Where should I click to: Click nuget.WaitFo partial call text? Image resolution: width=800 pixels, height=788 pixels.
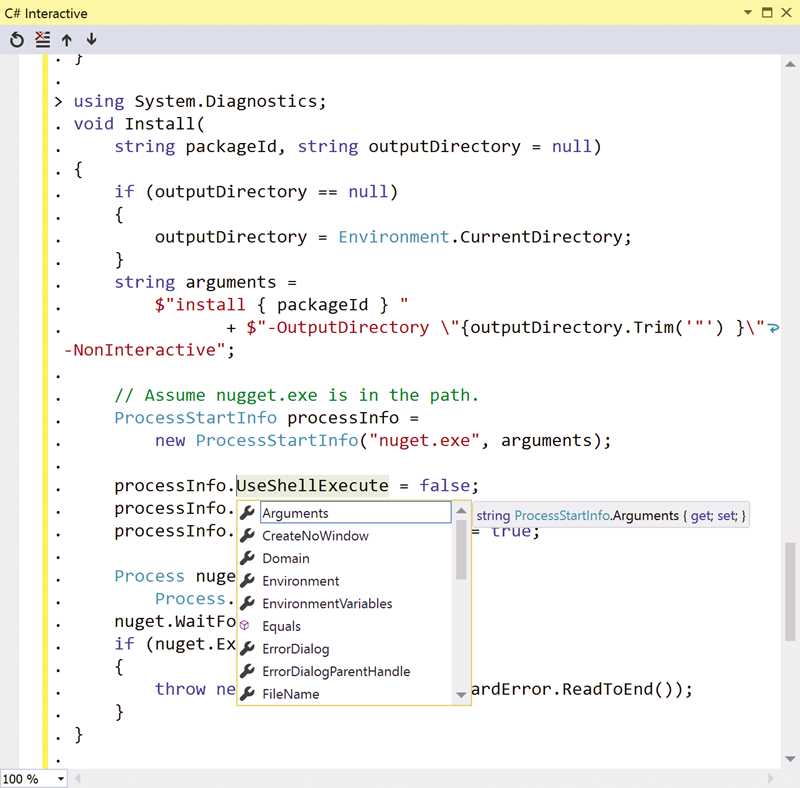click(175, 621)
